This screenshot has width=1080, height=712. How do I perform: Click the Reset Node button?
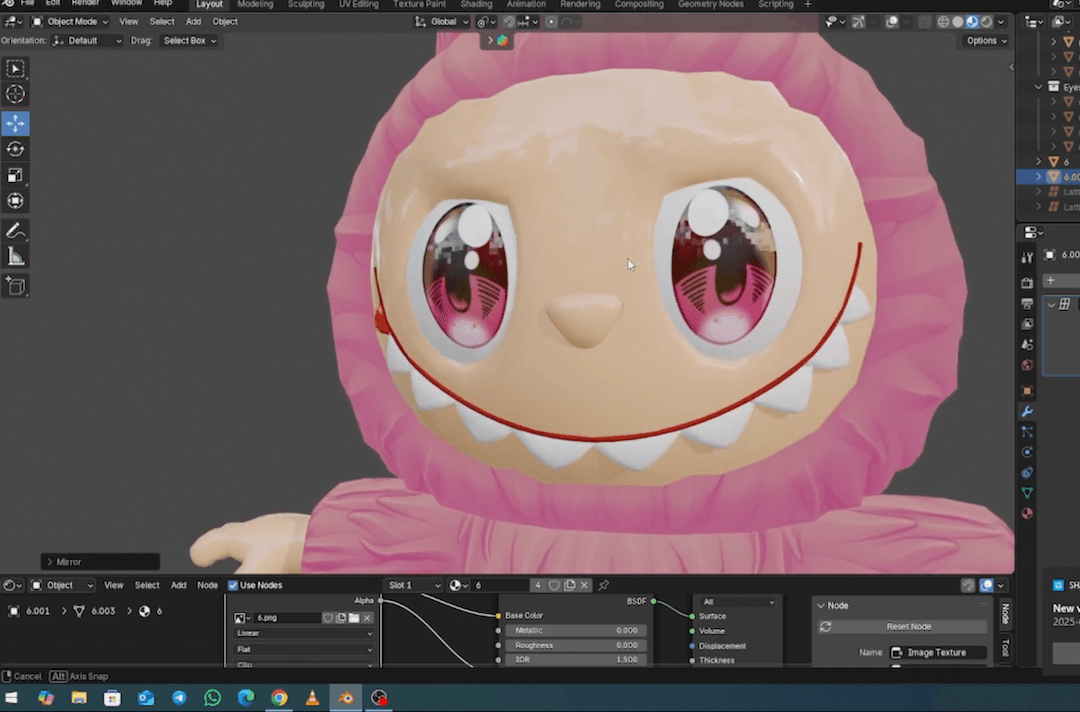pyautogui.click(x=908, y=626)
